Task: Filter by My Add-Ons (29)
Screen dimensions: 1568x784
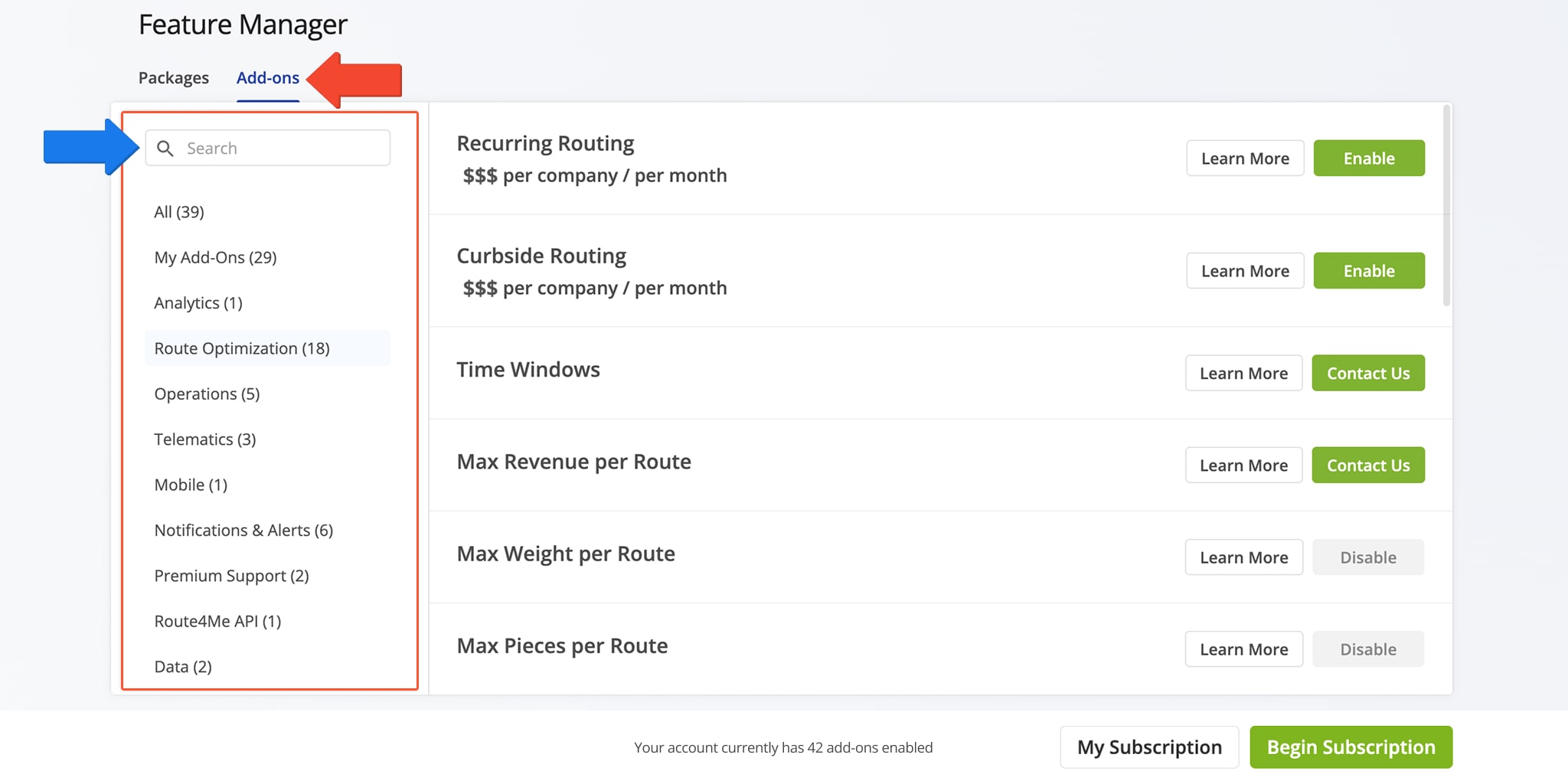Action: click(215, 257)
